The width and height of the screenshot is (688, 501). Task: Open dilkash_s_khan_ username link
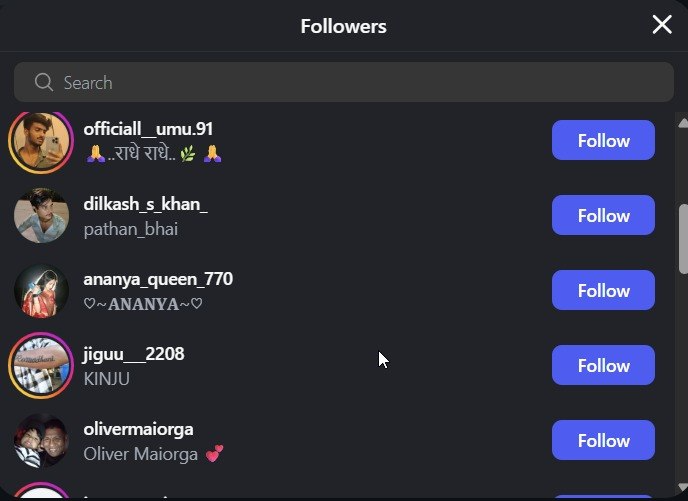[145, 204]
